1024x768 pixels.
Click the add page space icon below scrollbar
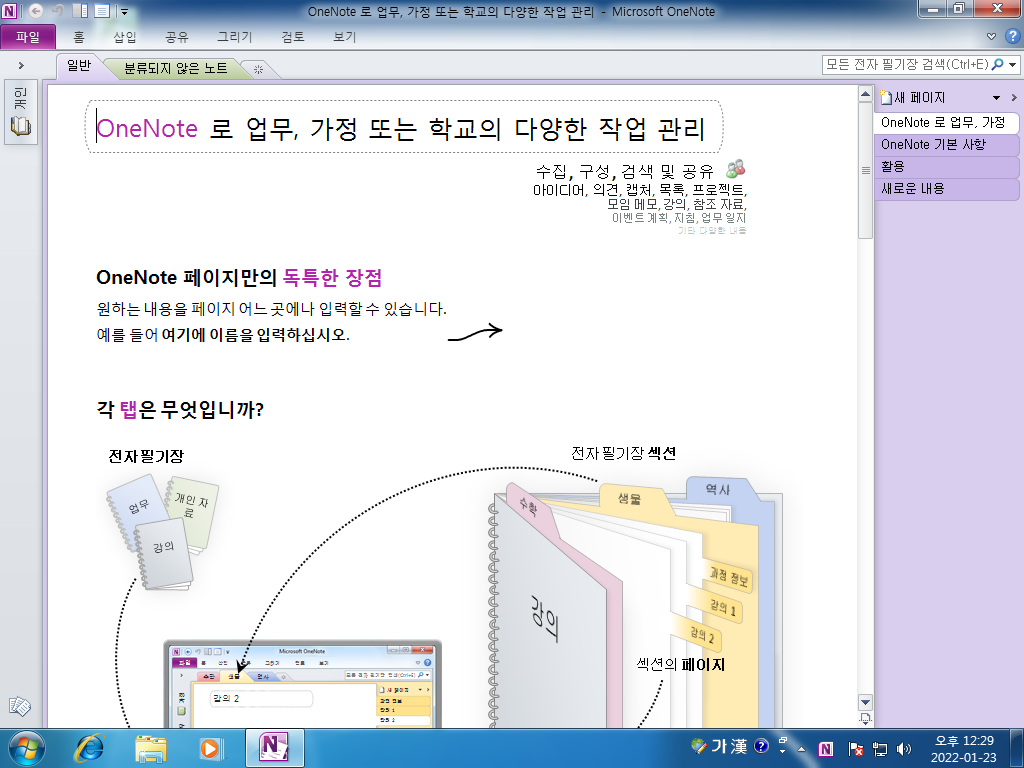pyautogui.click(x=865, y=719)
